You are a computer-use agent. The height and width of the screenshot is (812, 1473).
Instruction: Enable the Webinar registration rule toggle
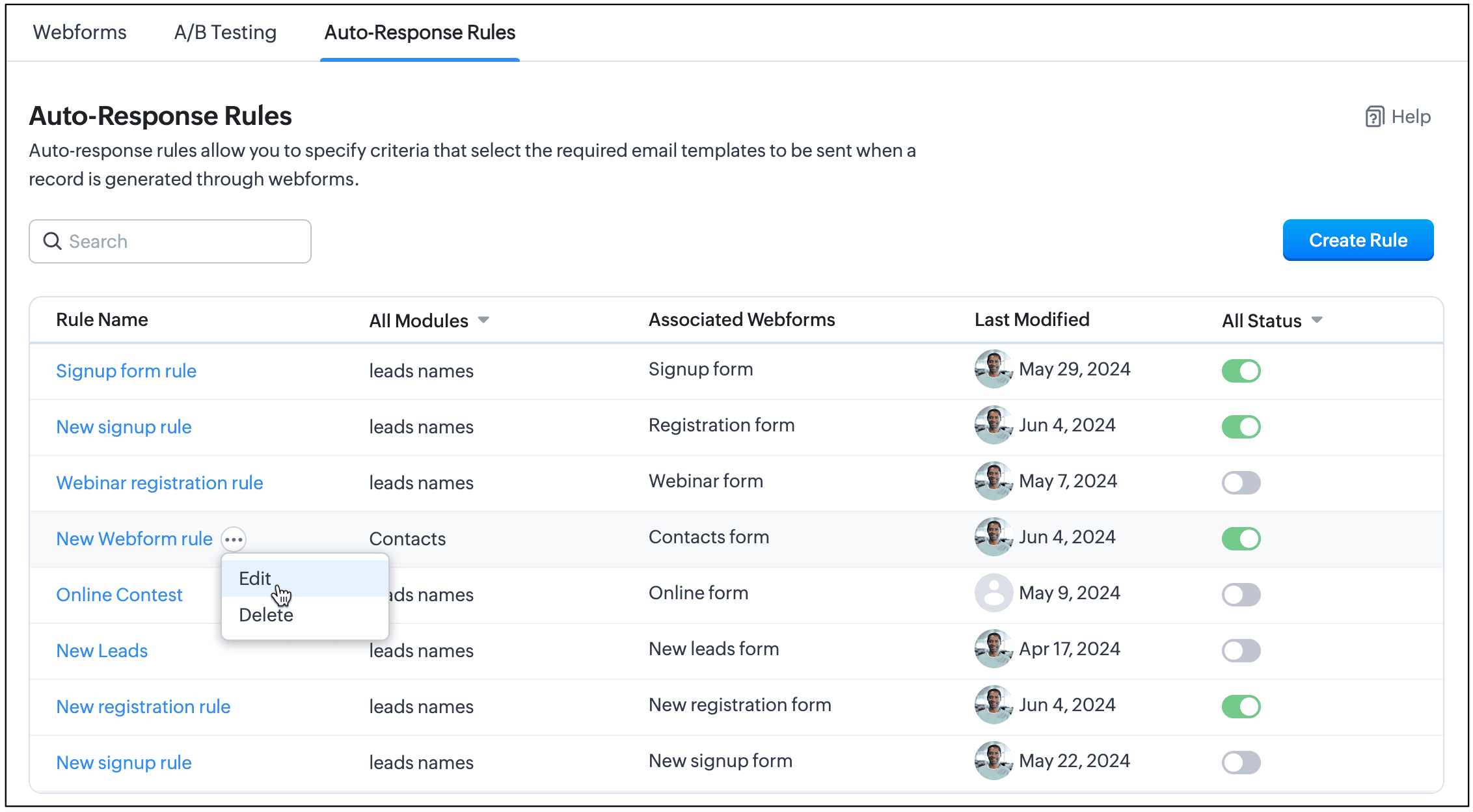[x=1241, y=483]
